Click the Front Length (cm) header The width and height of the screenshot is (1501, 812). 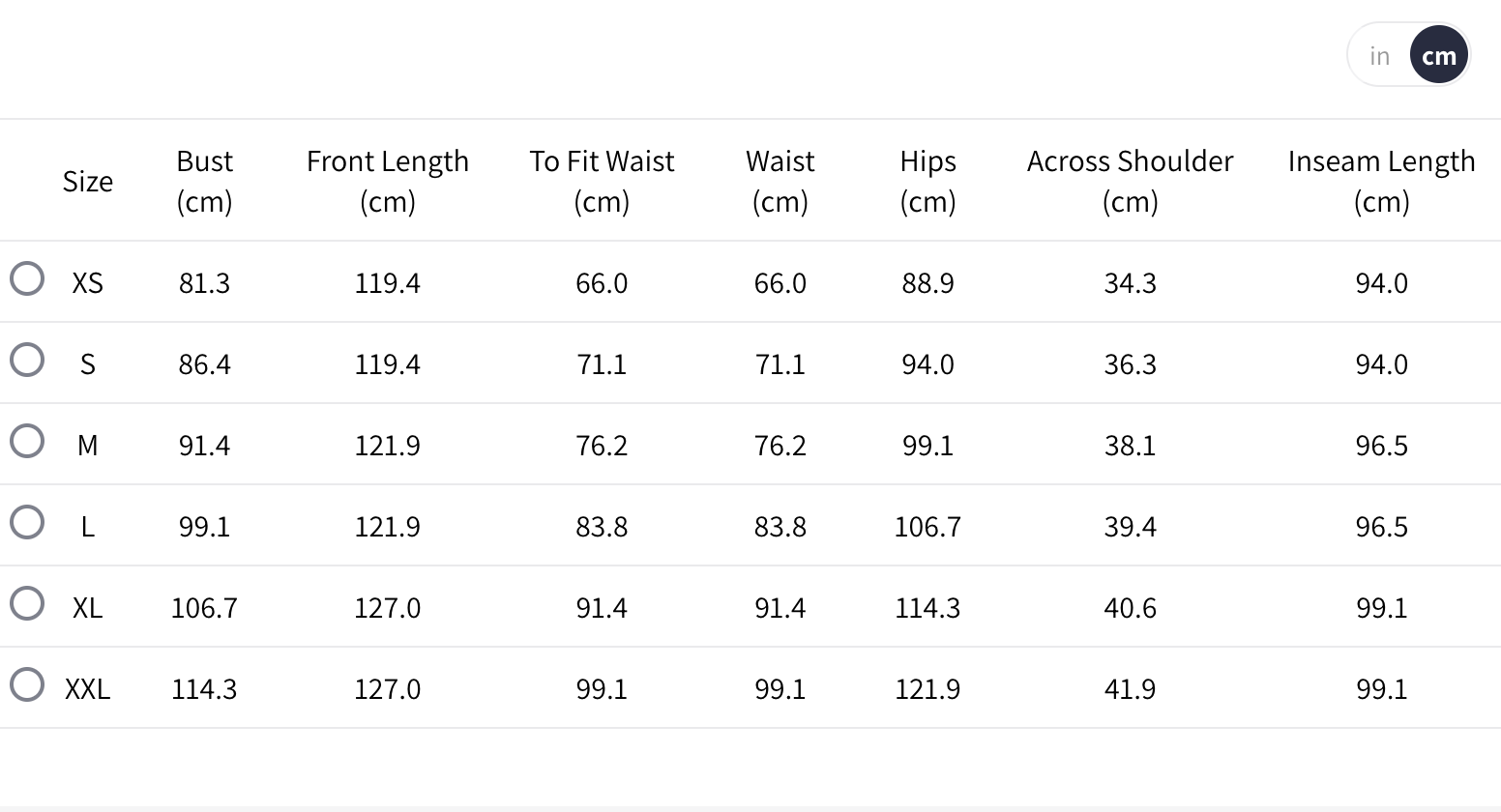[x=387, y=181]
